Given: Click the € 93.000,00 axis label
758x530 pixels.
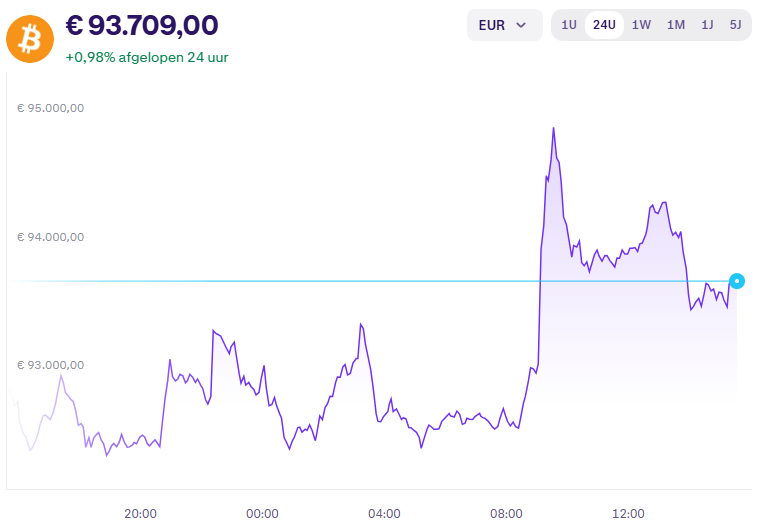Looking at the screenshot, I should tap(50, 365).
